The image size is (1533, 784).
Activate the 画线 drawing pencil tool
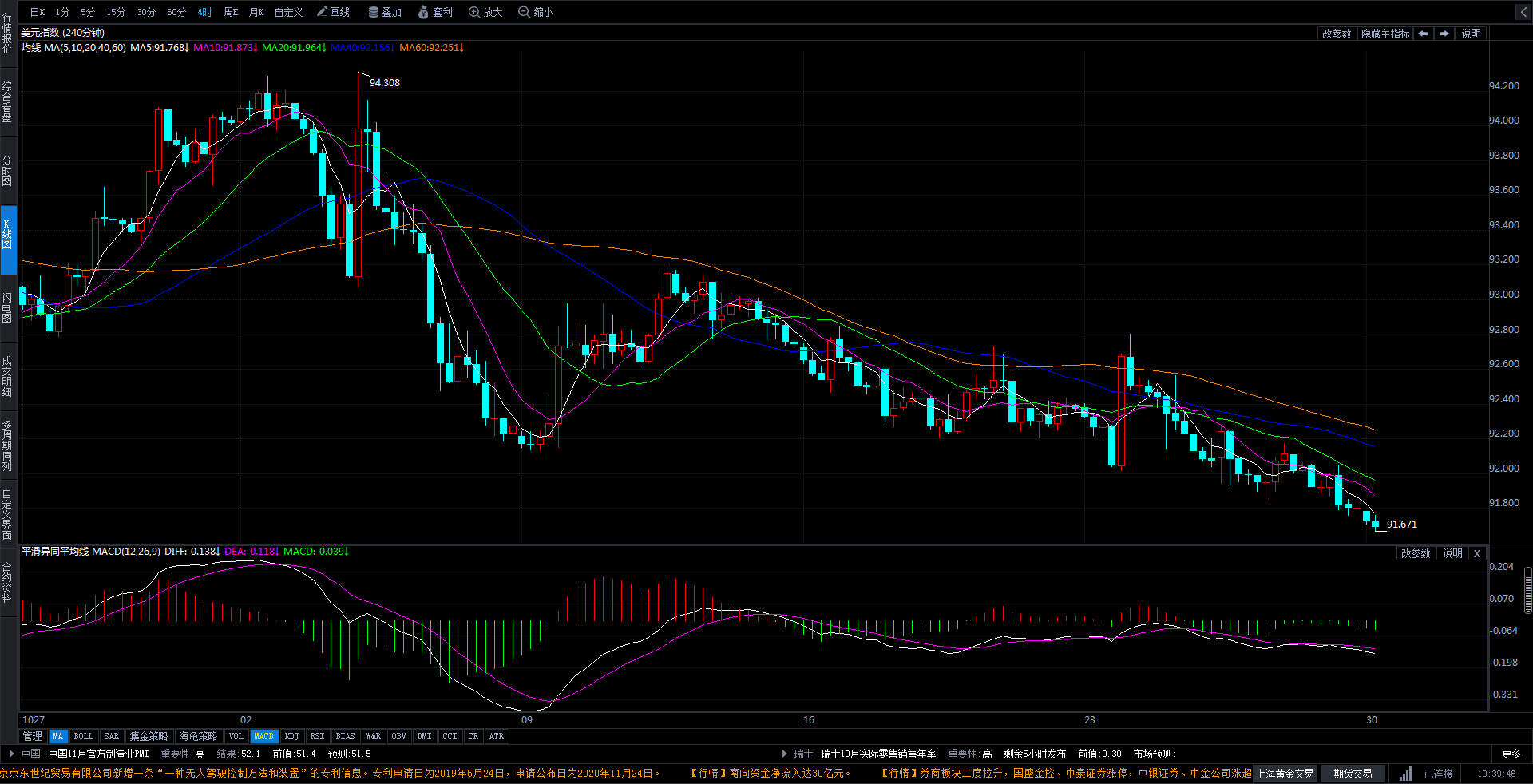click(334, 12)
